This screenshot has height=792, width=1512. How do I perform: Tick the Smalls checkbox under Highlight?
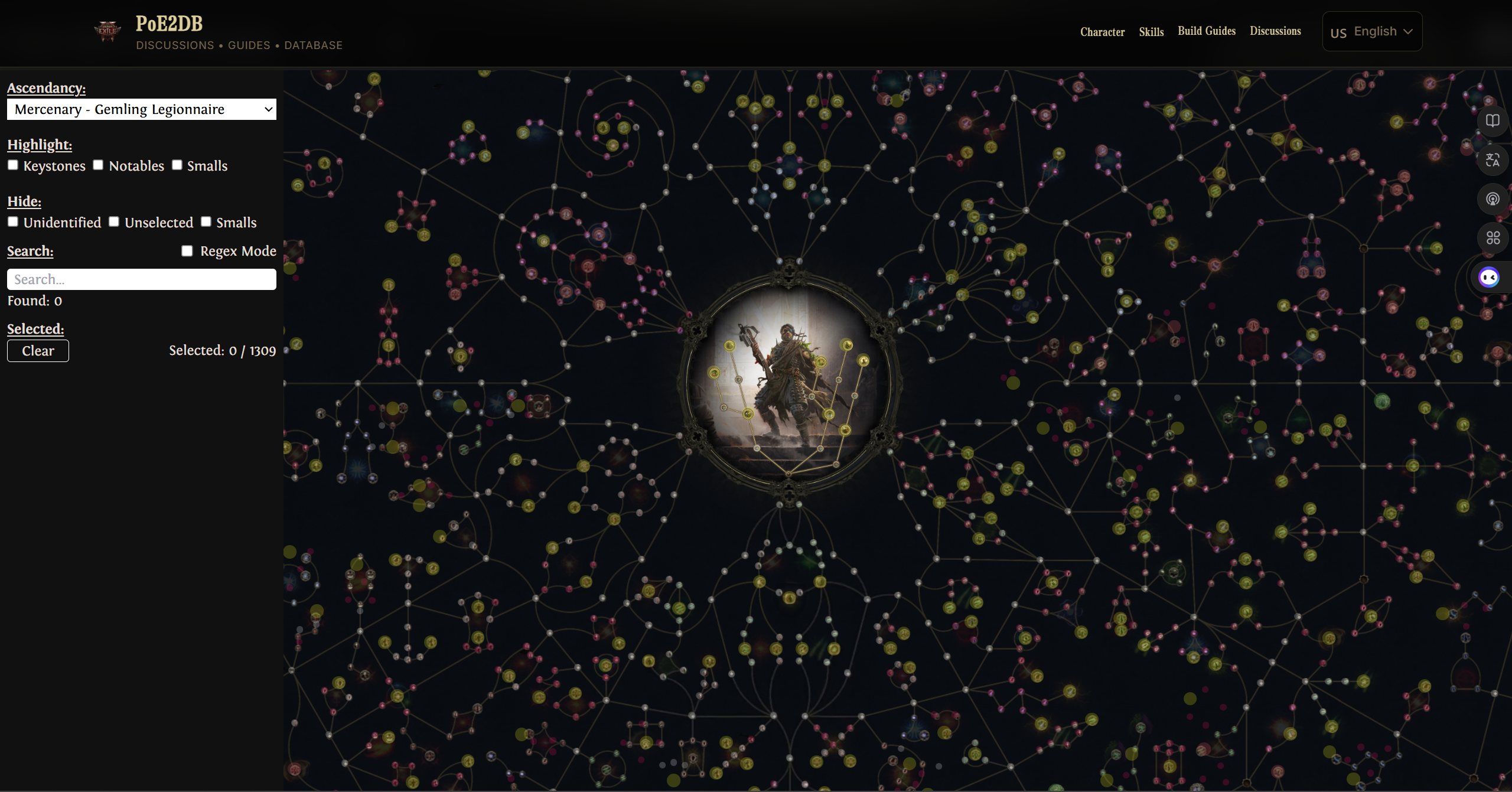[177, 165]
